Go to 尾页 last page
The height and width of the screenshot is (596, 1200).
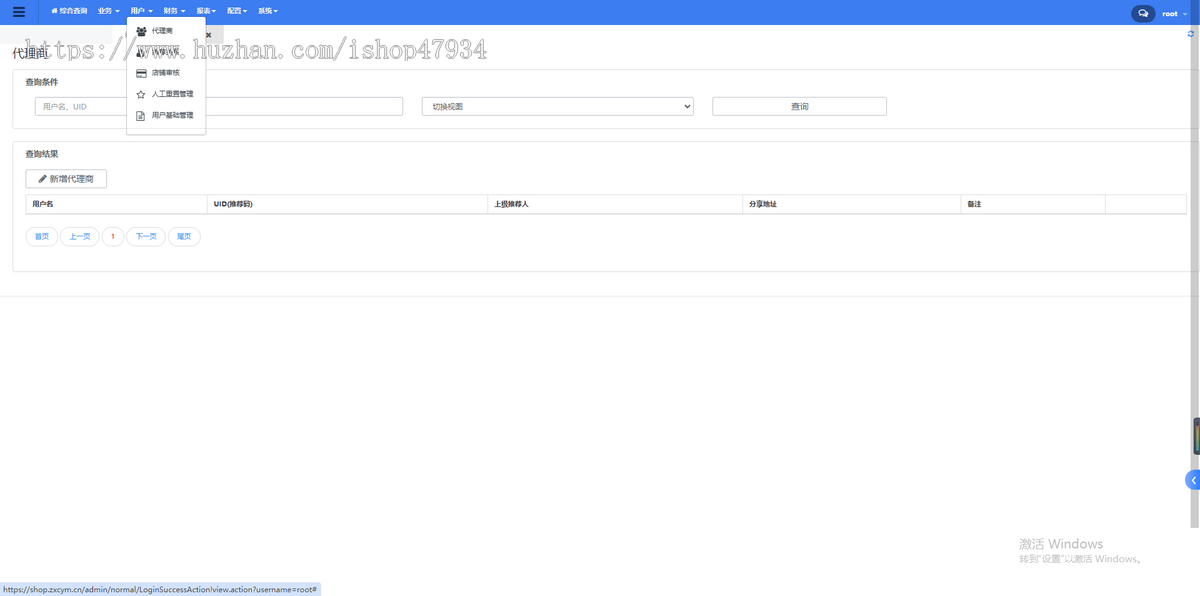(184, 237)
